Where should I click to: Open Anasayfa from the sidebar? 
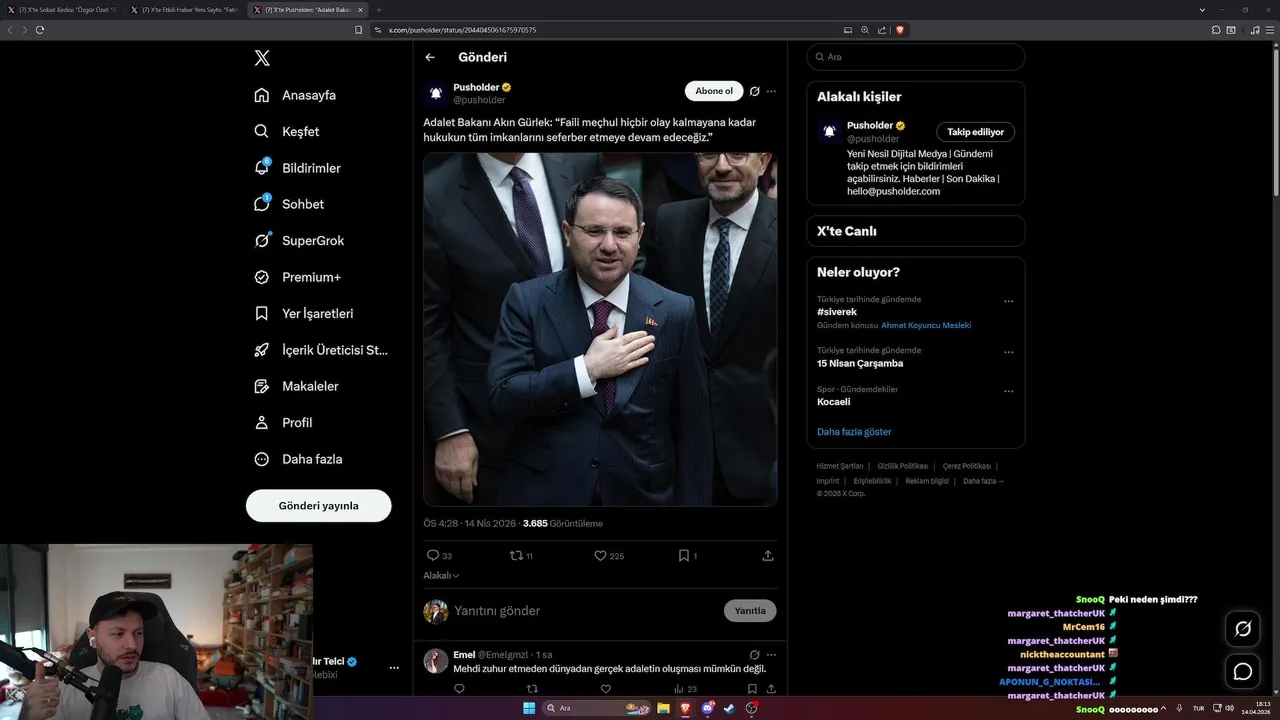click(x=295, y=95)
